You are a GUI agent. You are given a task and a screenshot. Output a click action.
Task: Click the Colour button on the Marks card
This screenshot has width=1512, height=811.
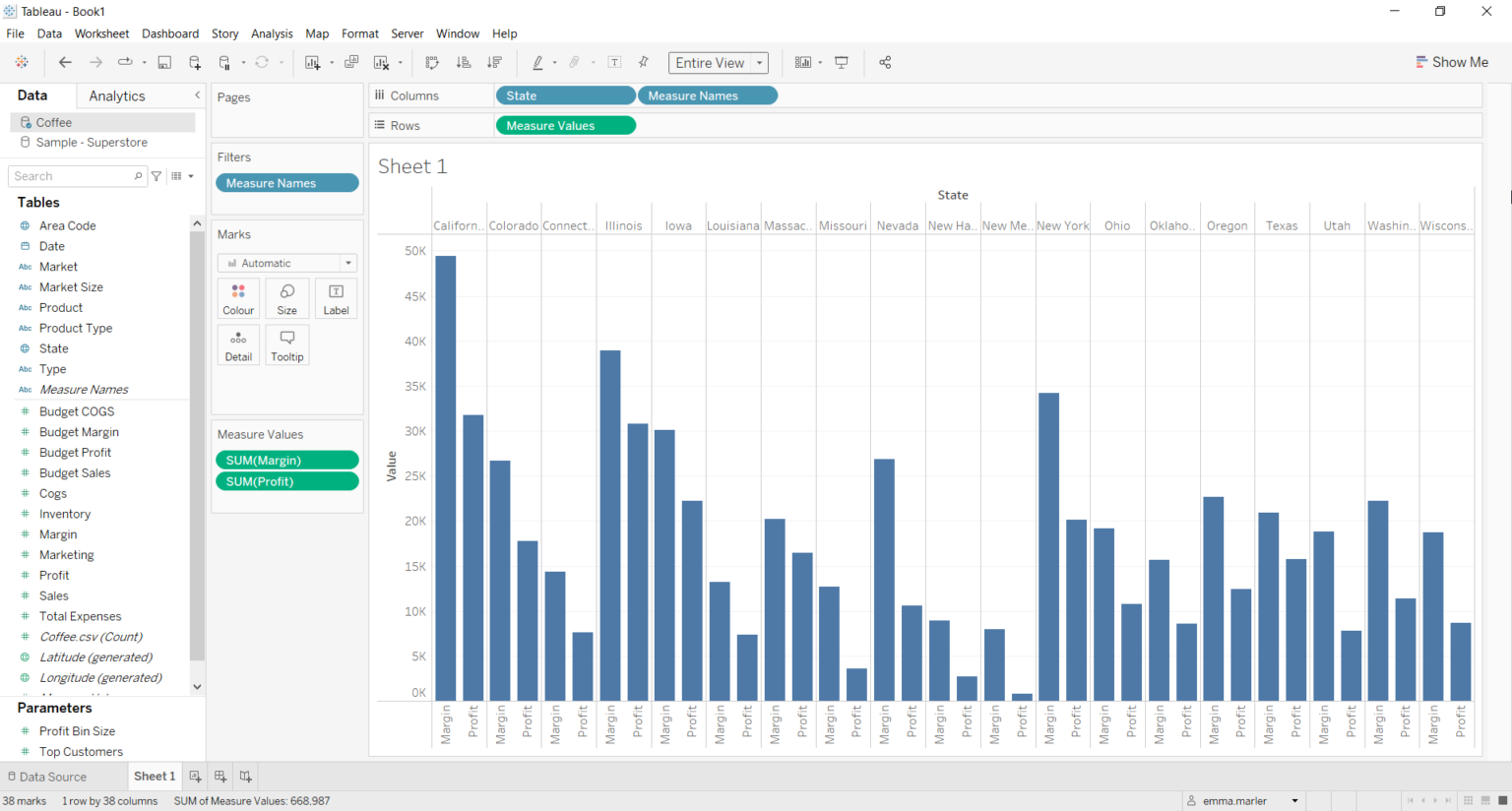coord(238,299)
